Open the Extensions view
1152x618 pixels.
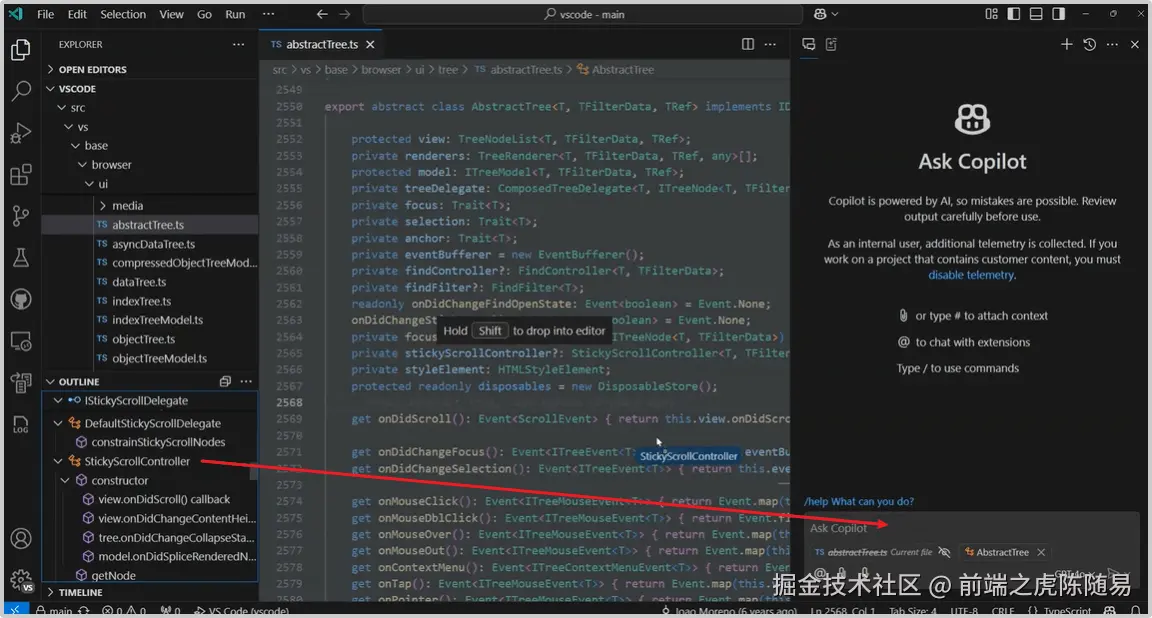(21, 175)
